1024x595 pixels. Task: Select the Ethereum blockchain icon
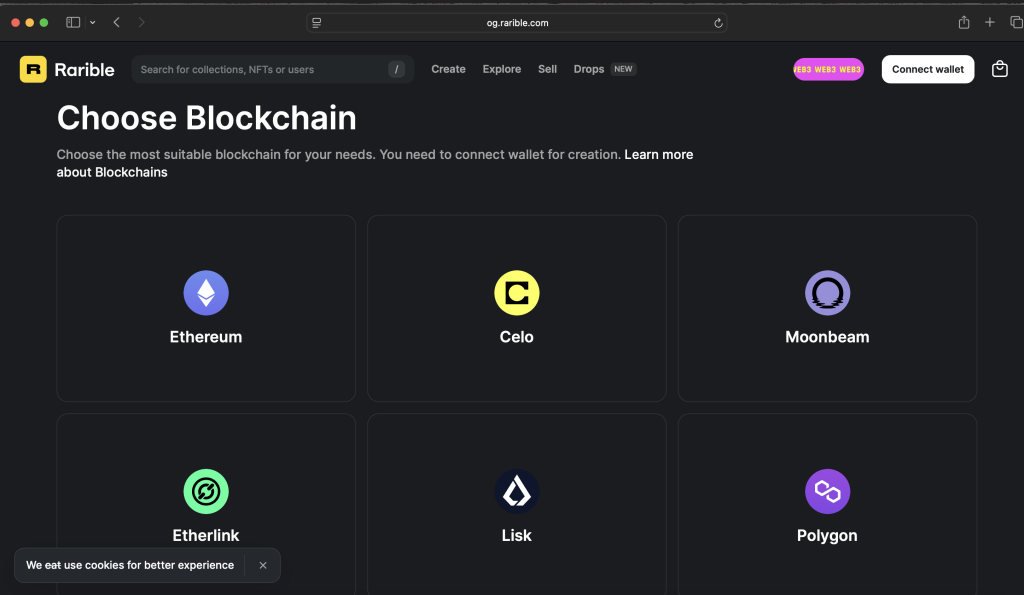(x=206, y=292)
